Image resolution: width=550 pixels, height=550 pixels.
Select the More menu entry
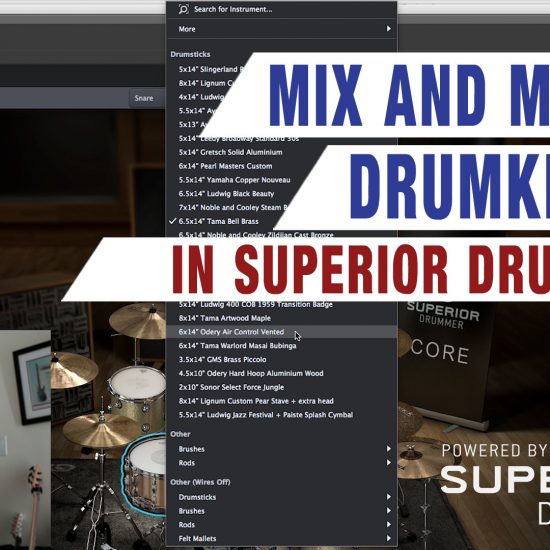281,29
